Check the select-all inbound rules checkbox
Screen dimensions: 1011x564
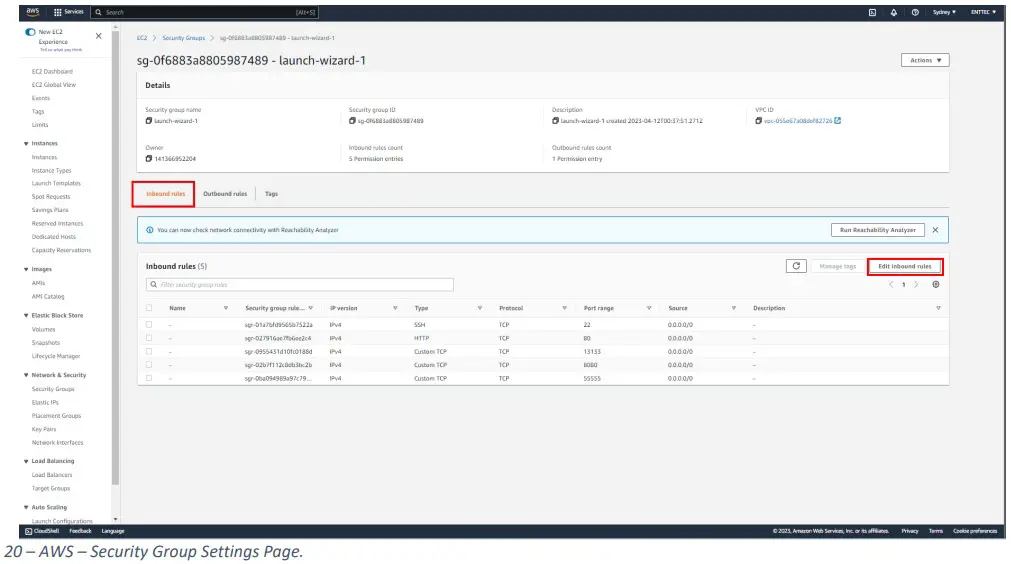tap(149, 308)
